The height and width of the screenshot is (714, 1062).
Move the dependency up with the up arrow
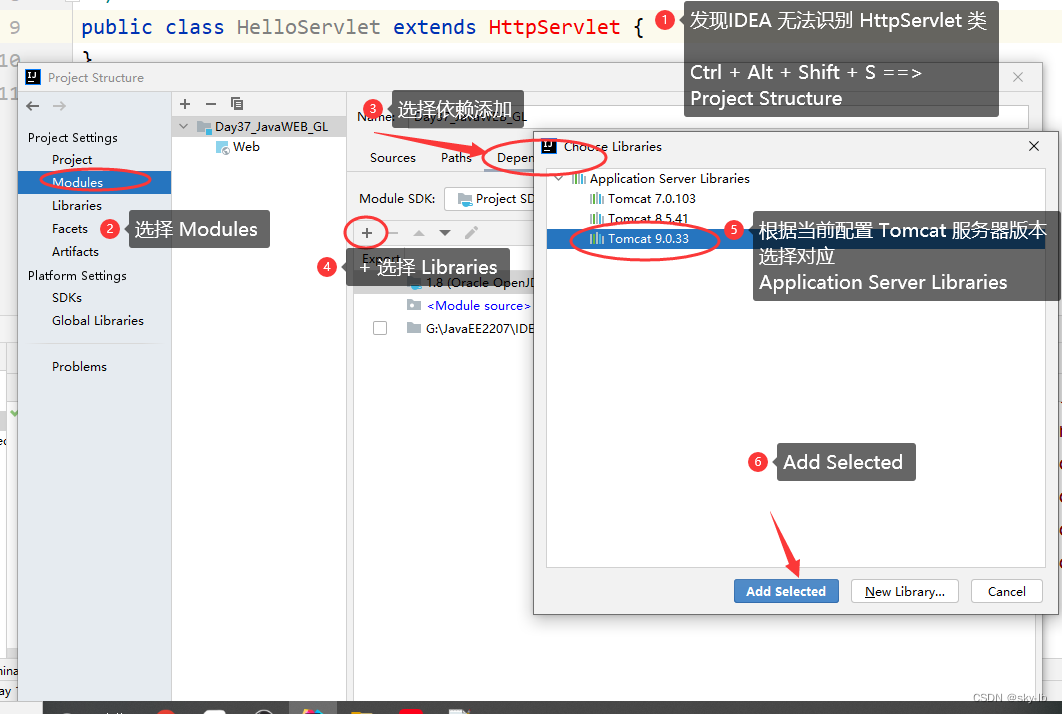[x=419, y=233]
